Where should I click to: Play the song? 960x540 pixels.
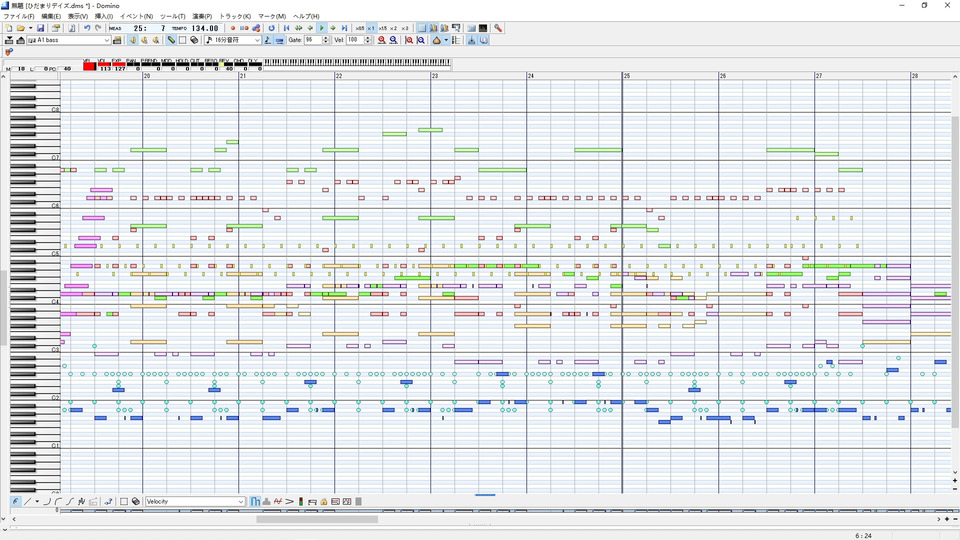[x=321, y=28]
